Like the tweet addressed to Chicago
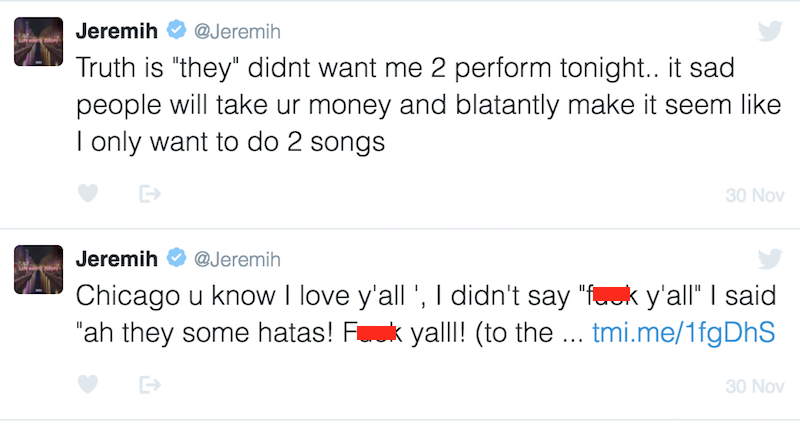The height and width of the screenshot is (422, 800). (88, 384)
